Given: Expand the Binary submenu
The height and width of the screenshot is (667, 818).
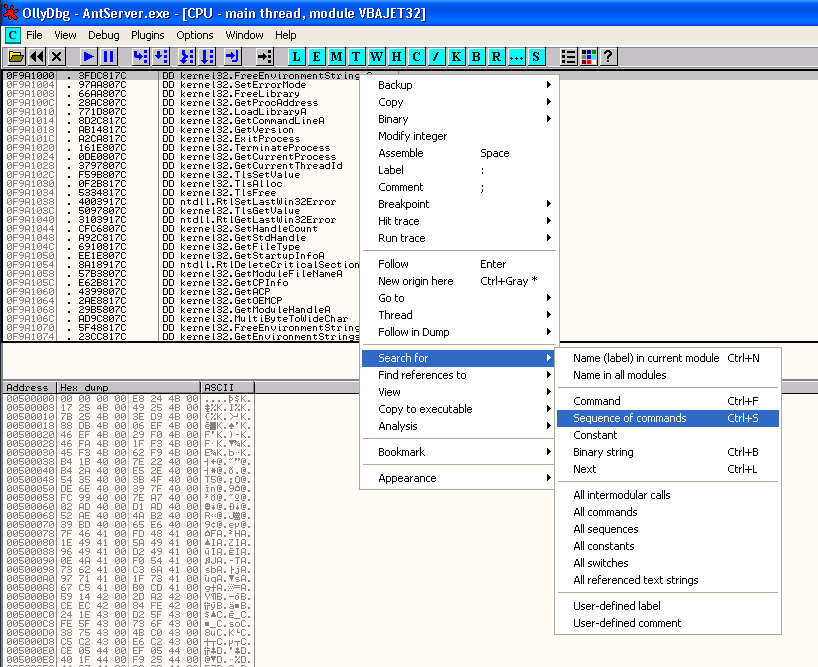Looking at the screenshot, I should (460, 119).
